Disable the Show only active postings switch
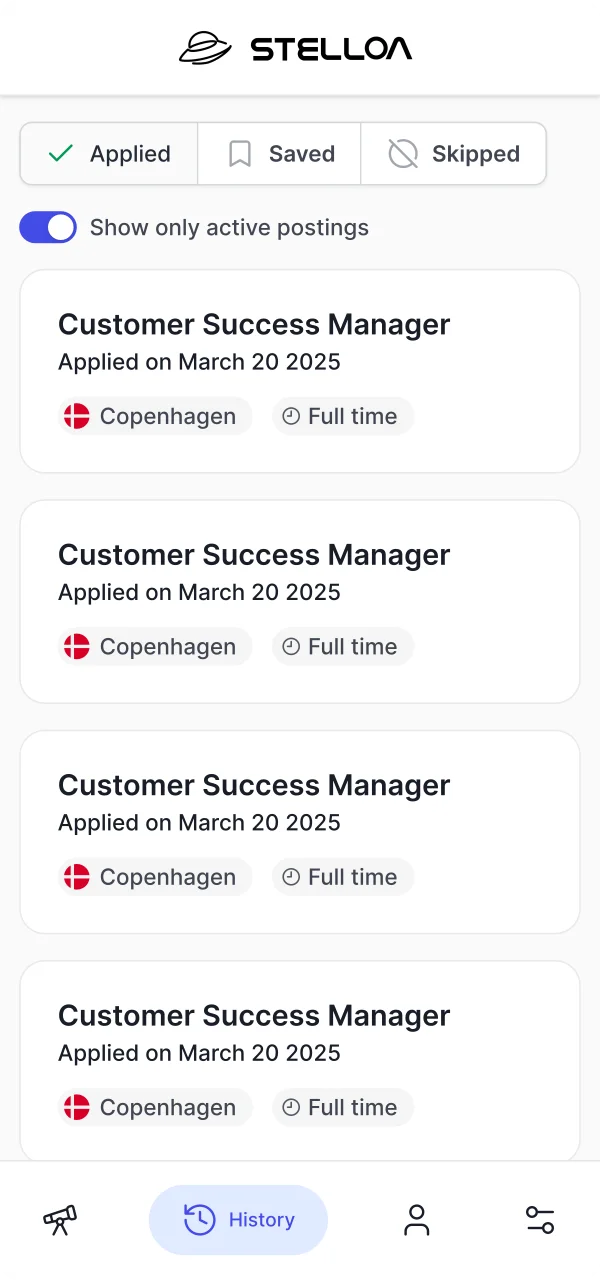This screenshot has width=600, height=1280. 47,227
